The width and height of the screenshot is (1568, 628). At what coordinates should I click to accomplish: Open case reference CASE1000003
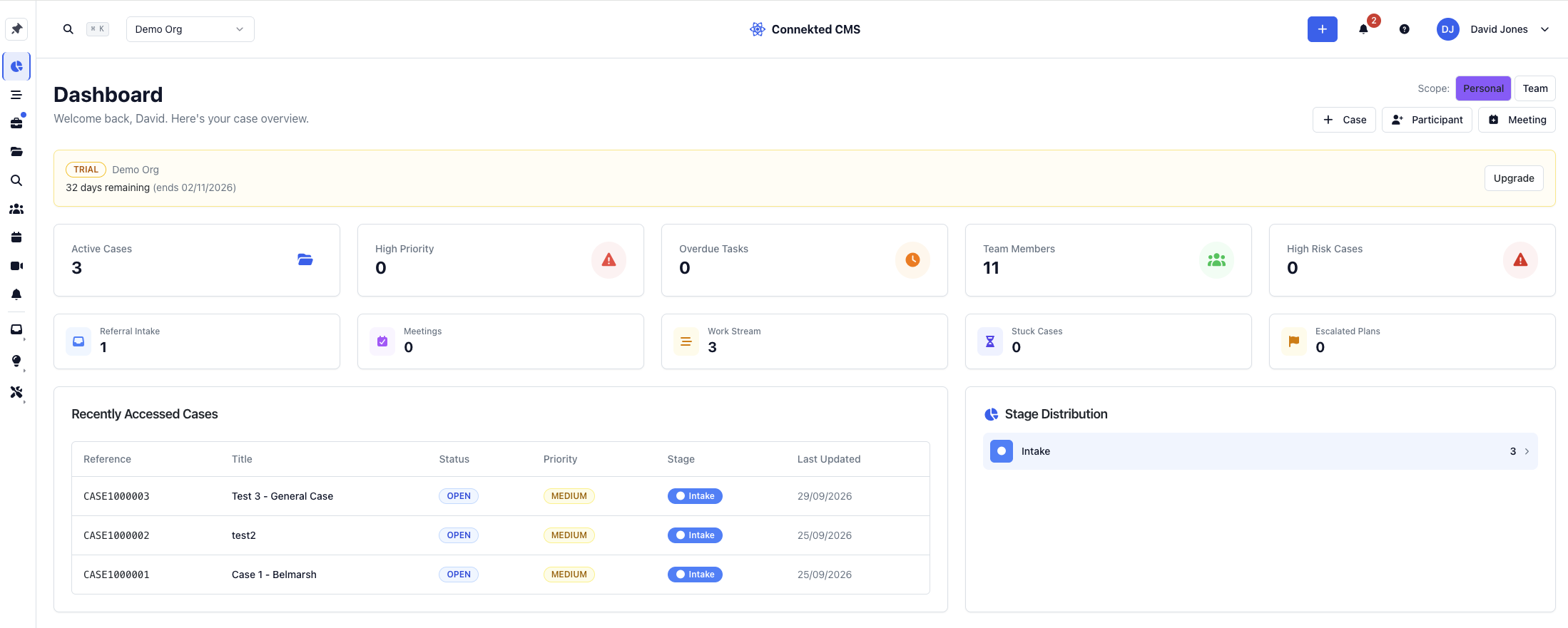click(116, 496)
